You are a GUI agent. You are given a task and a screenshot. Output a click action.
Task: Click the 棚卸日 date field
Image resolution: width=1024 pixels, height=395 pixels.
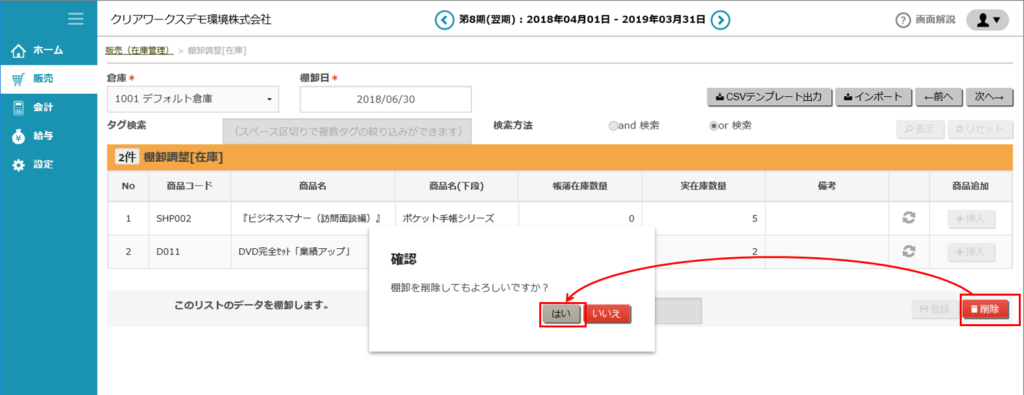coord(386,99)
